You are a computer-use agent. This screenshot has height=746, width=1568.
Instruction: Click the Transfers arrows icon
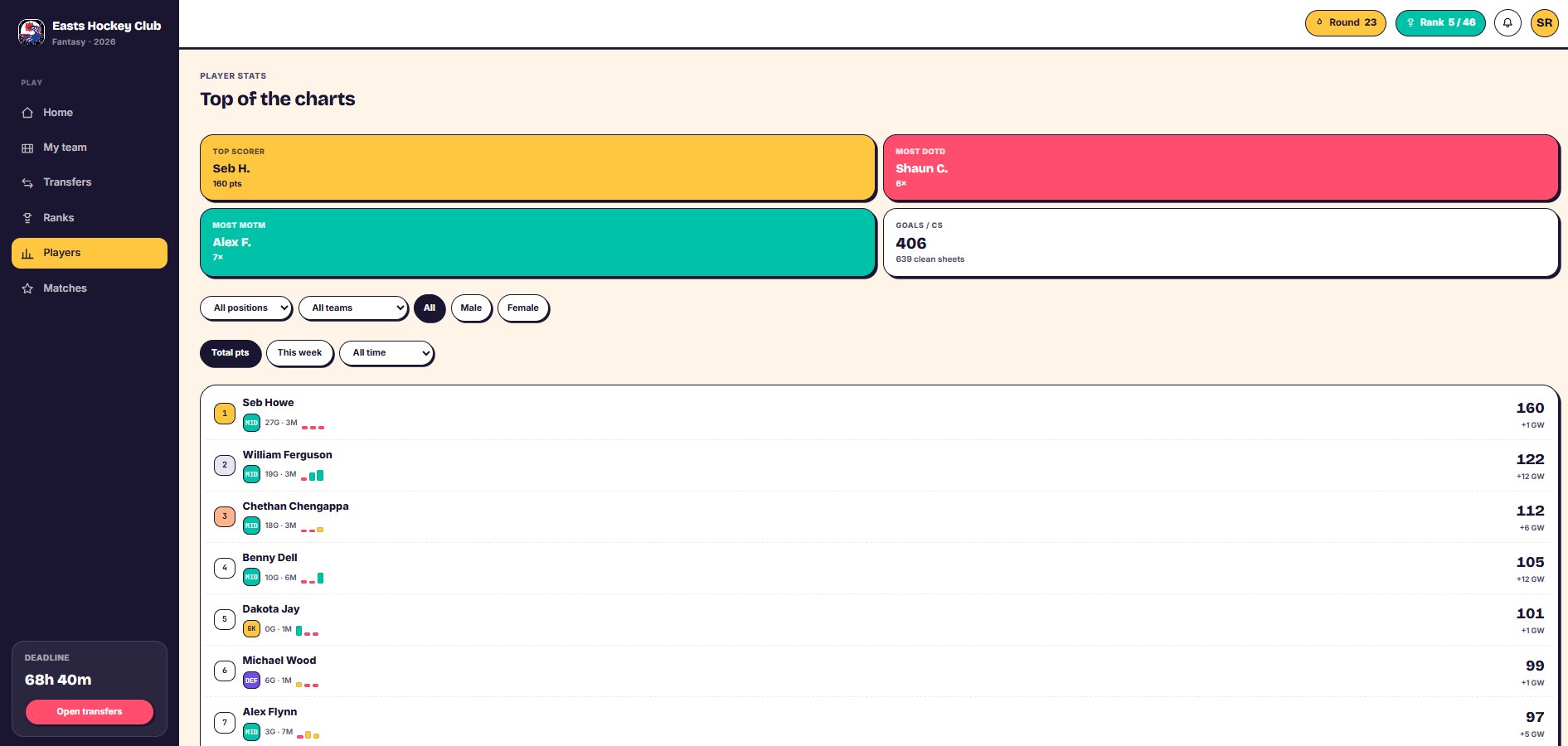(x=27, y=182)
